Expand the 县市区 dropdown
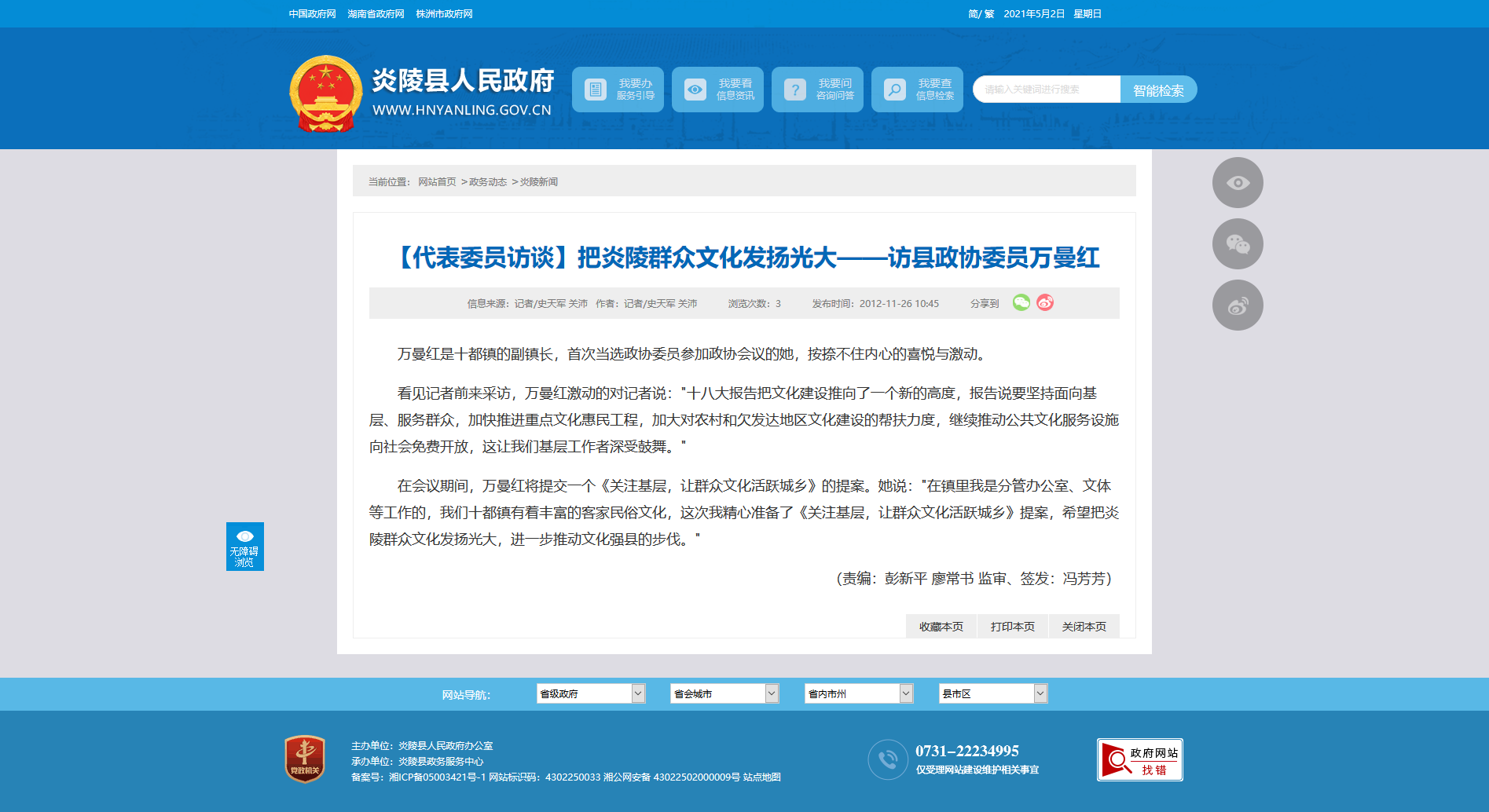This screenshot has height=812, width=1489. [x=993, y=693]
